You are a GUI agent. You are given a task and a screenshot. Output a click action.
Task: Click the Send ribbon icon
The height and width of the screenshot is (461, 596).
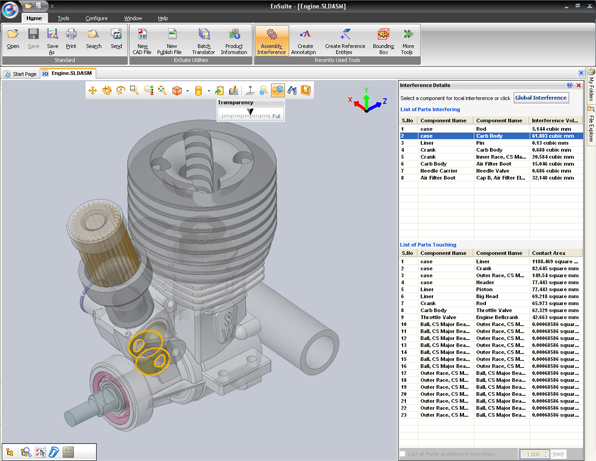116,39
